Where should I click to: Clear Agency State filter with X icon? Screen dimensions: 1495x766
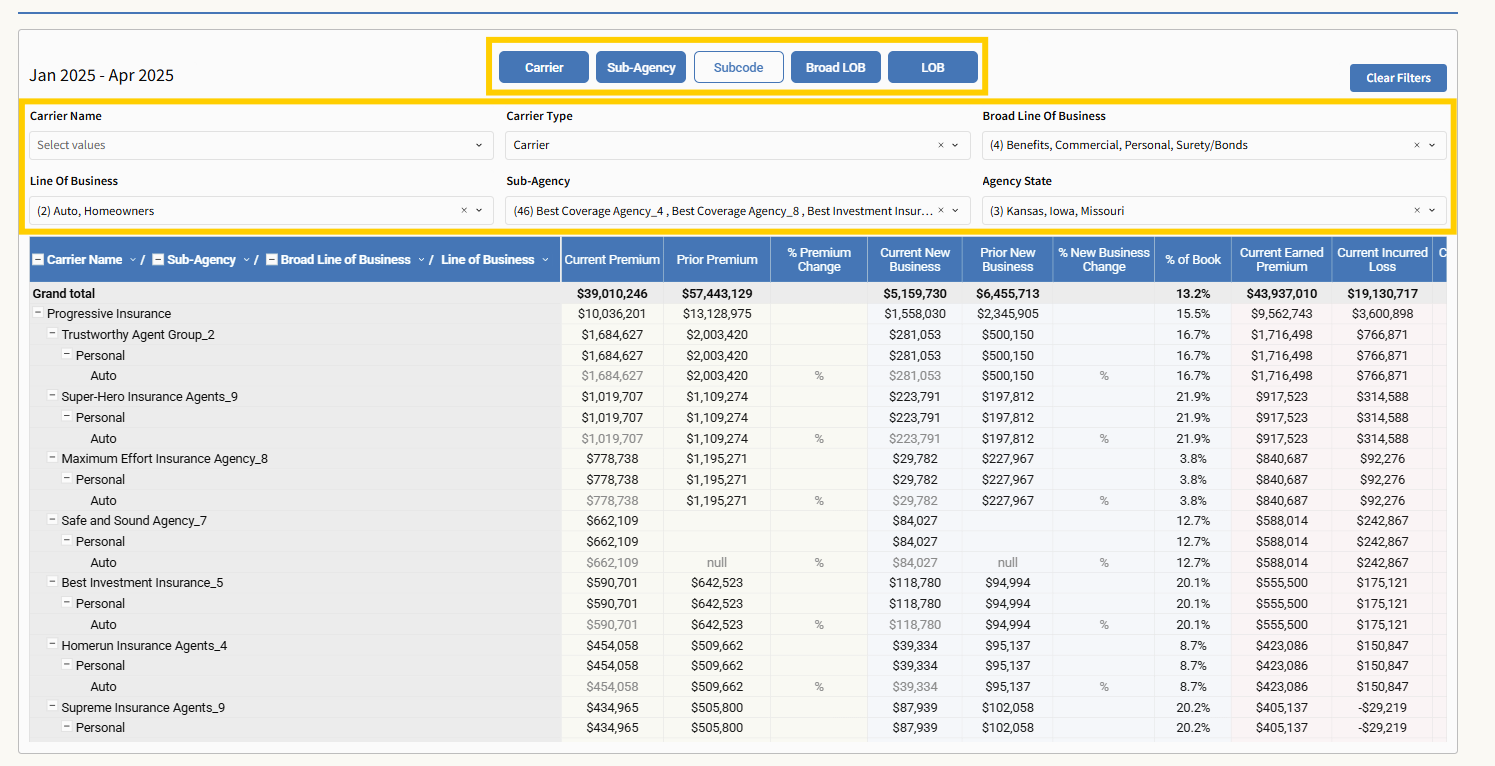1416,211
